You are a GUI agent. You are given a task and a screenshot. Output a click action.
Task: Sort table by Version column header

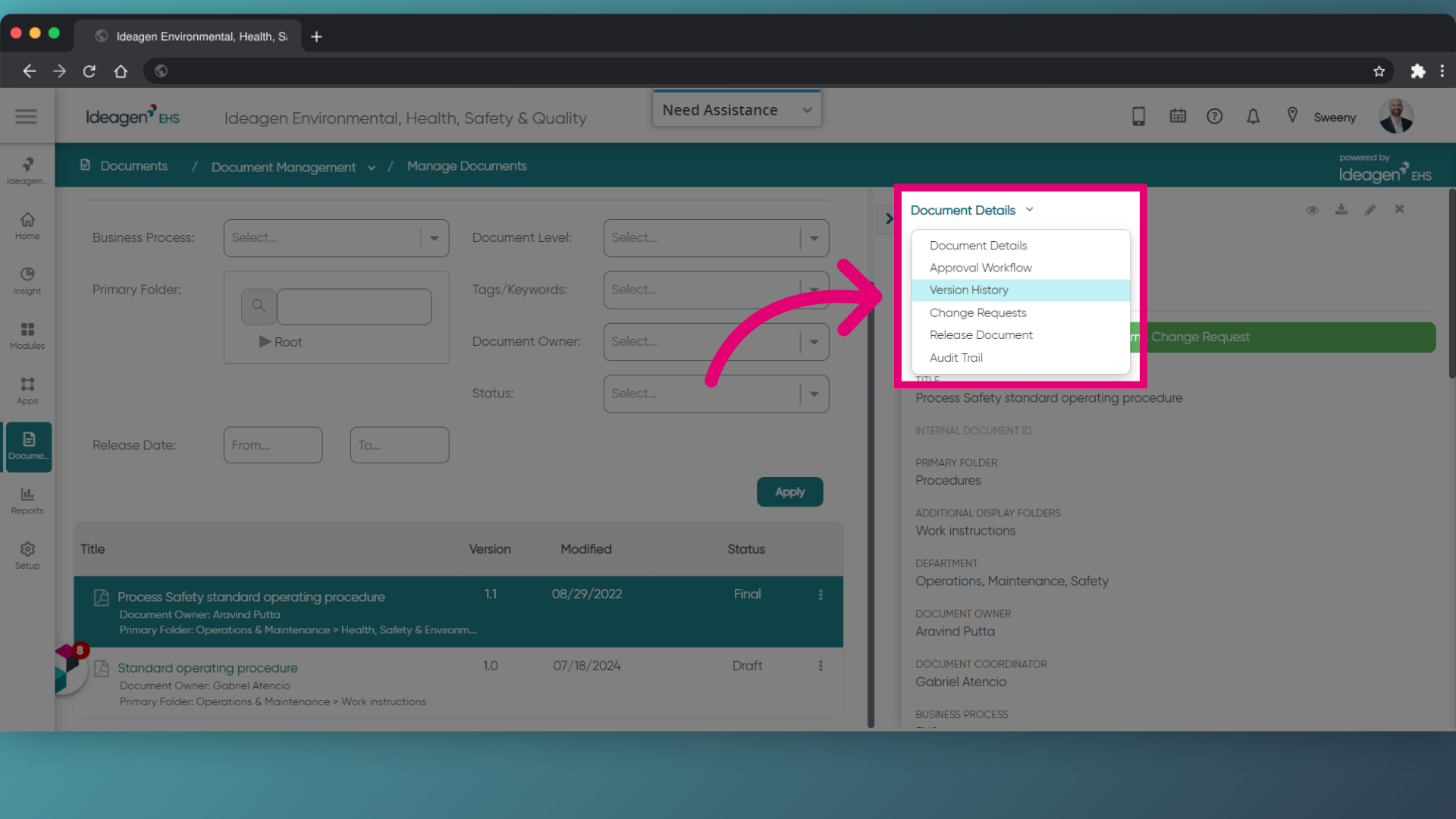(490, 549)
